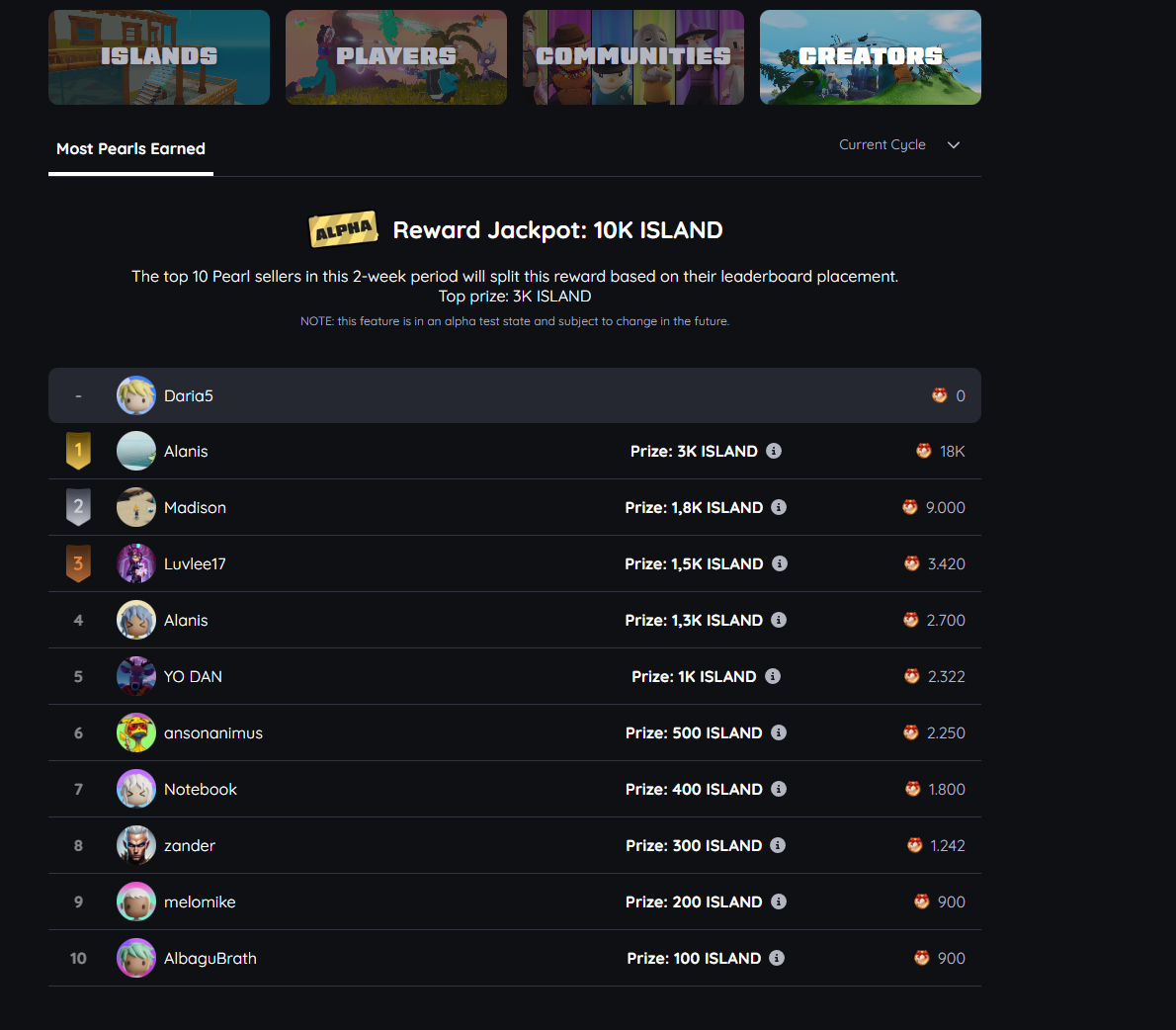The width and height of the screenshot is (1176, 1030).
Task: Click the ALPHA badge label
Action: click(x=344, y=229)
